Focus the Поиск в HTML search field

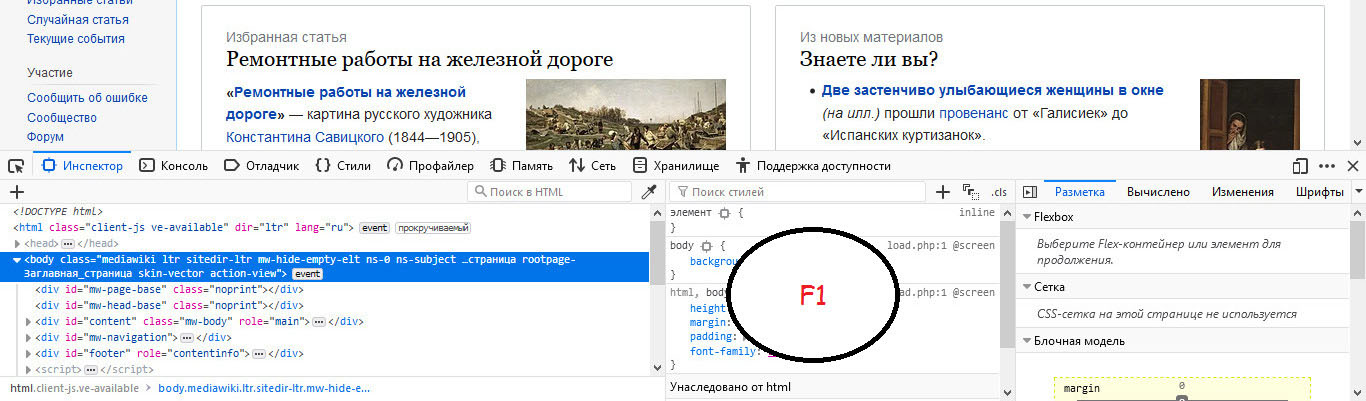(549, 192)
